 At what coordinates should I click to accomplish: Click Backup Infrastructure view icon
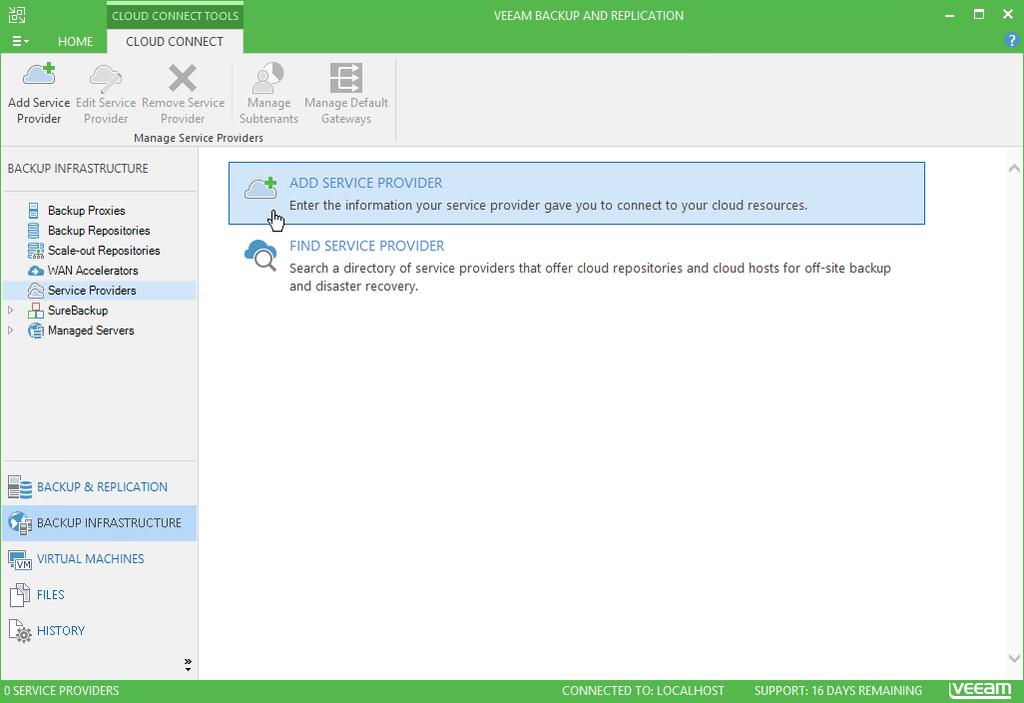[20, 523]
